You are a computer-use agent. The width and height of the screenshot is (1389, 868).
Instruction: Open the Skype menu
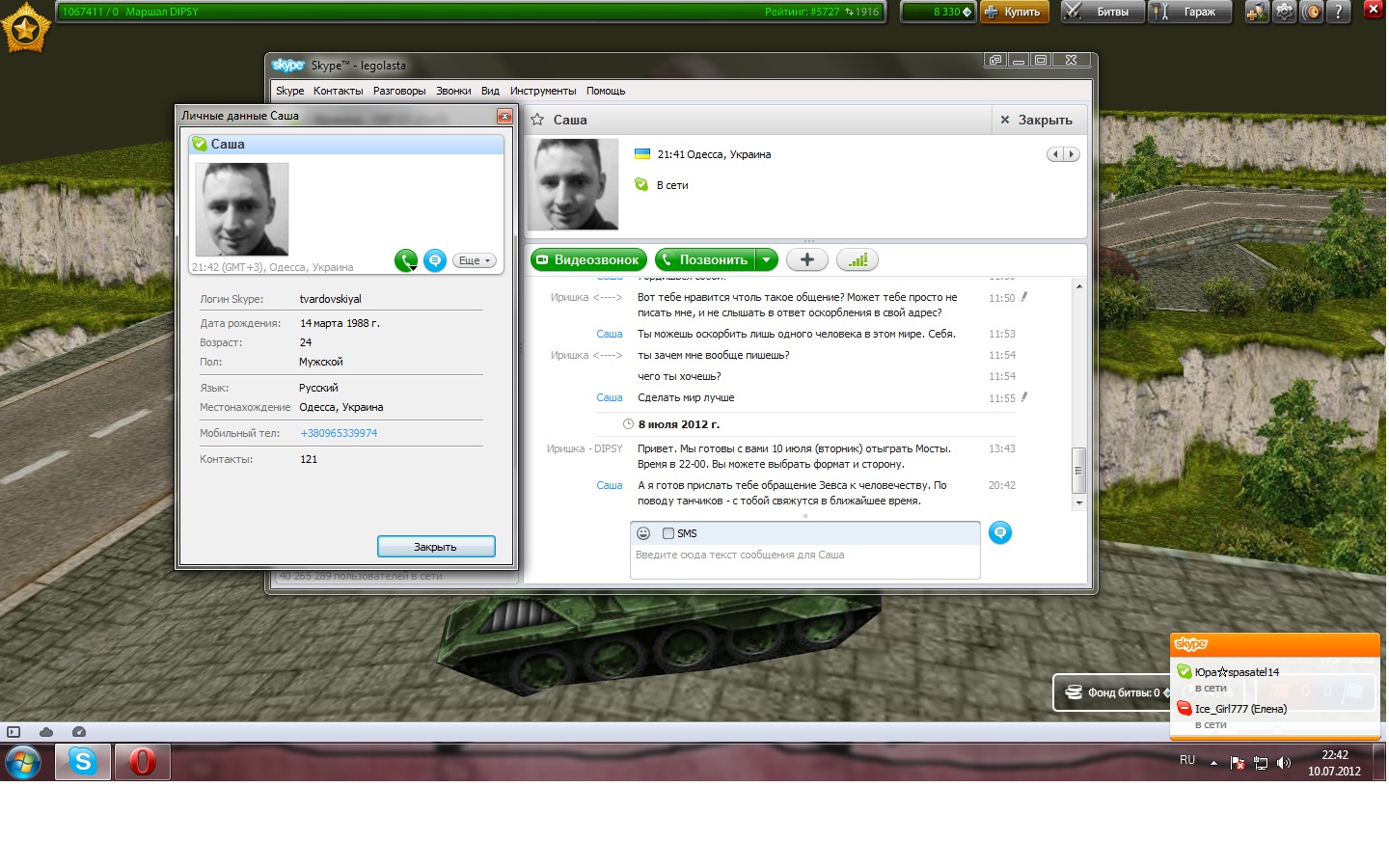[289, 91]
